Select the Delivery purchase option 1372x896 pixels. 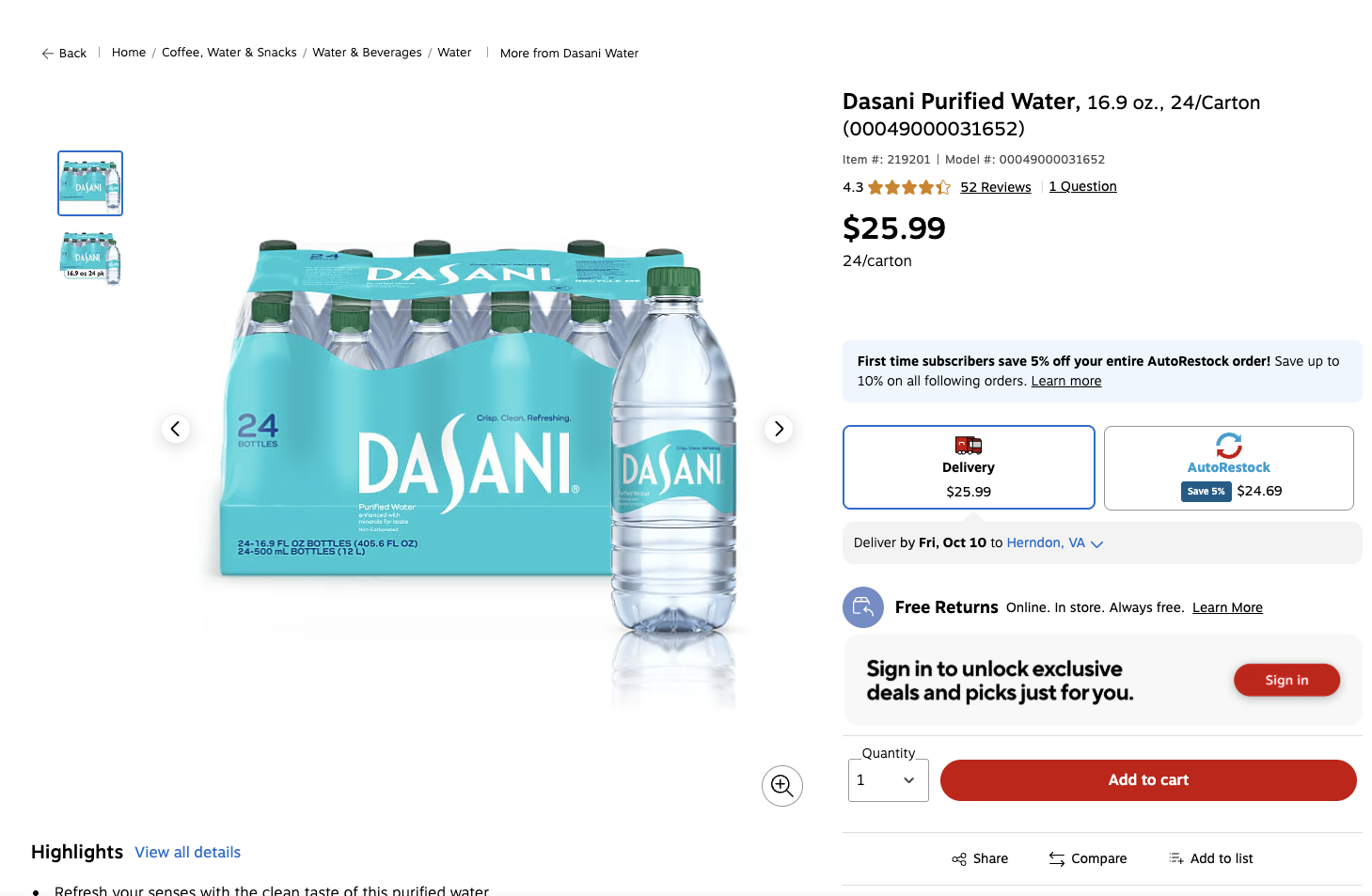[x=969, y=467]
